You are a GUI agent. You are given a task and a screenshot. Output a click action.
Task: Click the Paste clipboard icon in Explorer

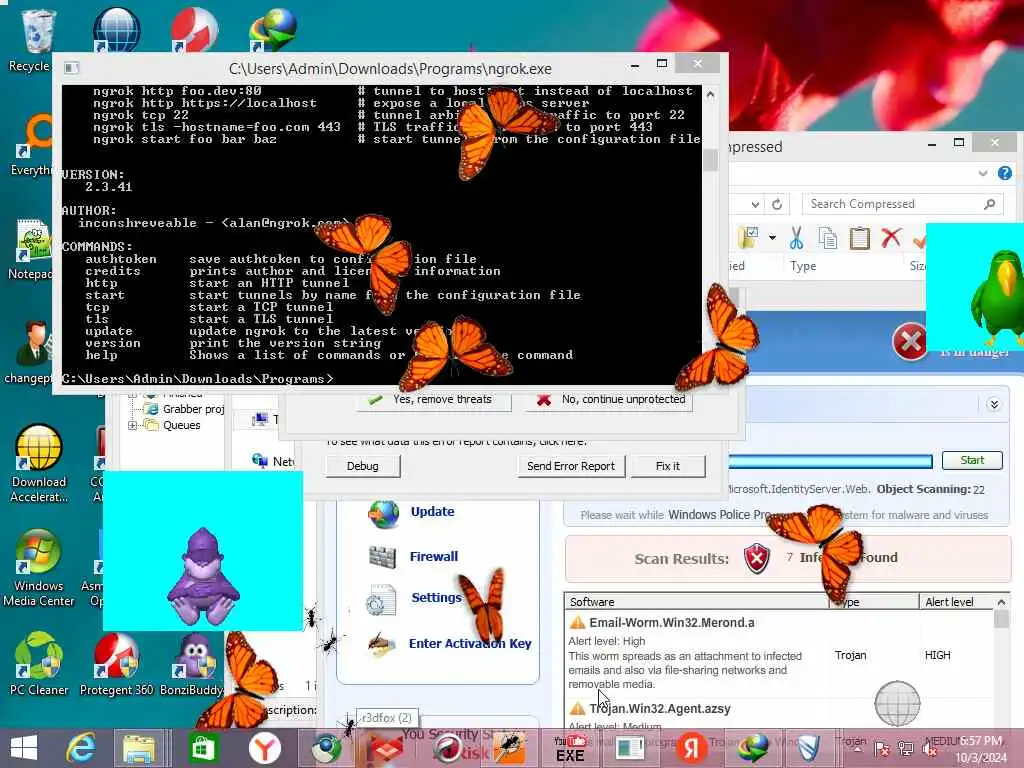859,238
